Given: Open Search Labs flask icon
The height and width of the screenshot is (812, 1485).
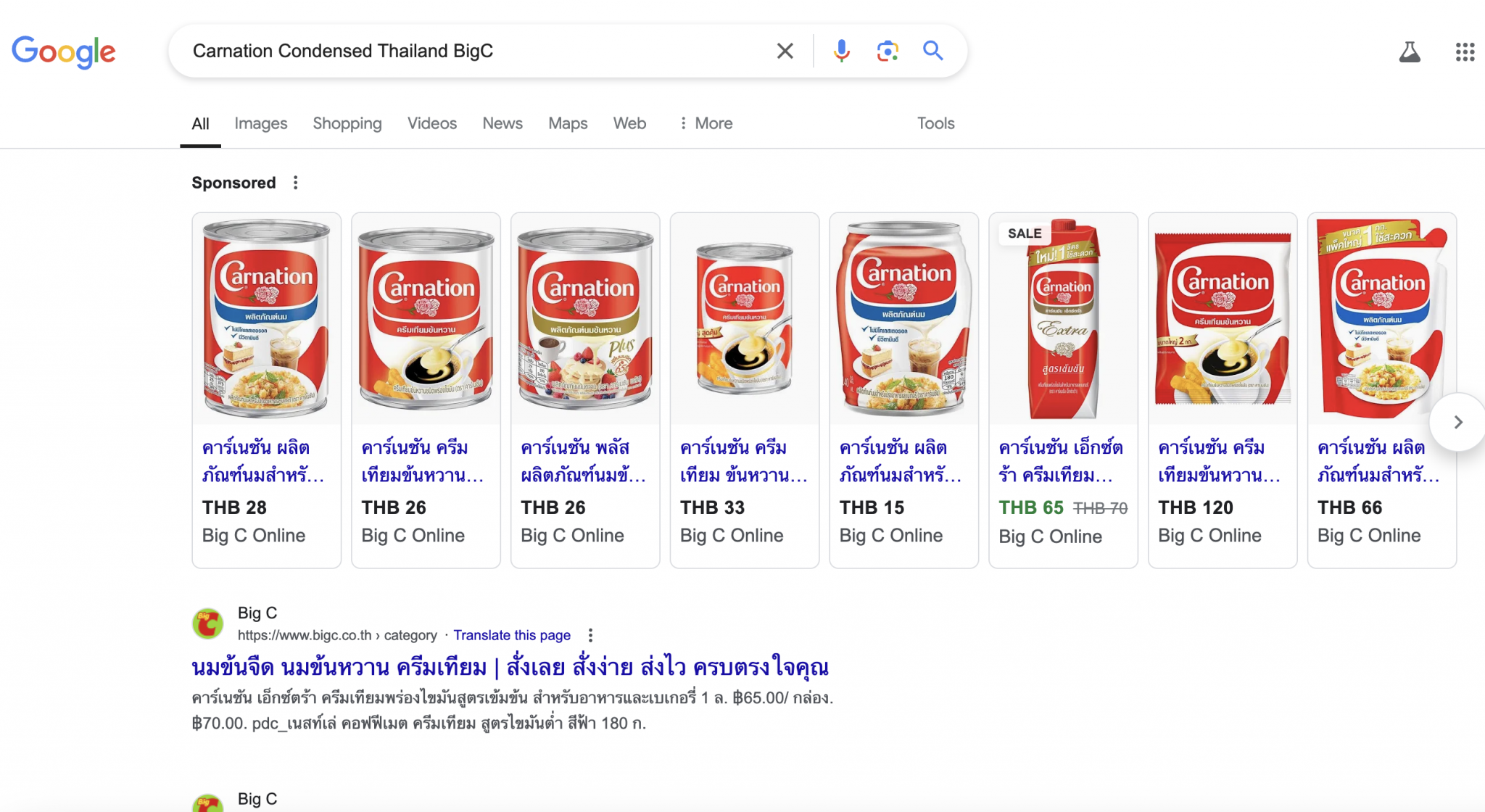Looking at the screenshot, I should point(1409,51).
